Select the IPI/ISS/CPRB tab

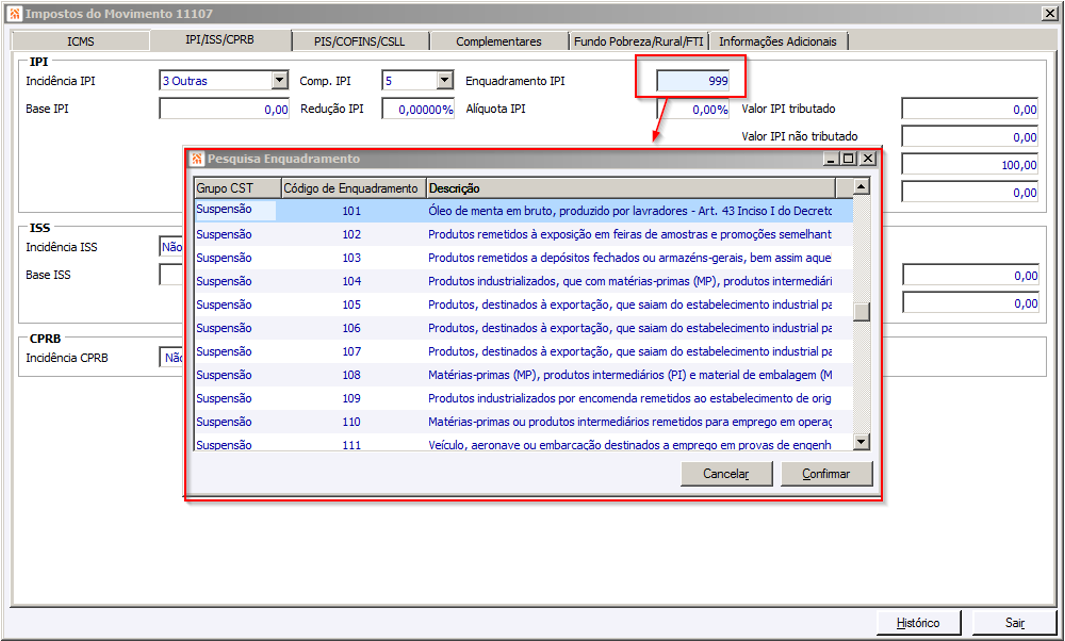point(219,40)
